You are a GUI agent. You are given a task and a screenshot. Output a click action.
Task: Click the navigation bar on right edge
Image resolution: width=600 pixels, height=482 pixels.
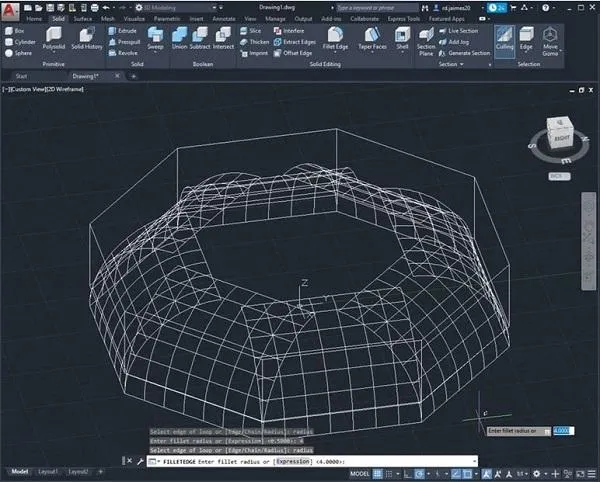tap(589, 241)
